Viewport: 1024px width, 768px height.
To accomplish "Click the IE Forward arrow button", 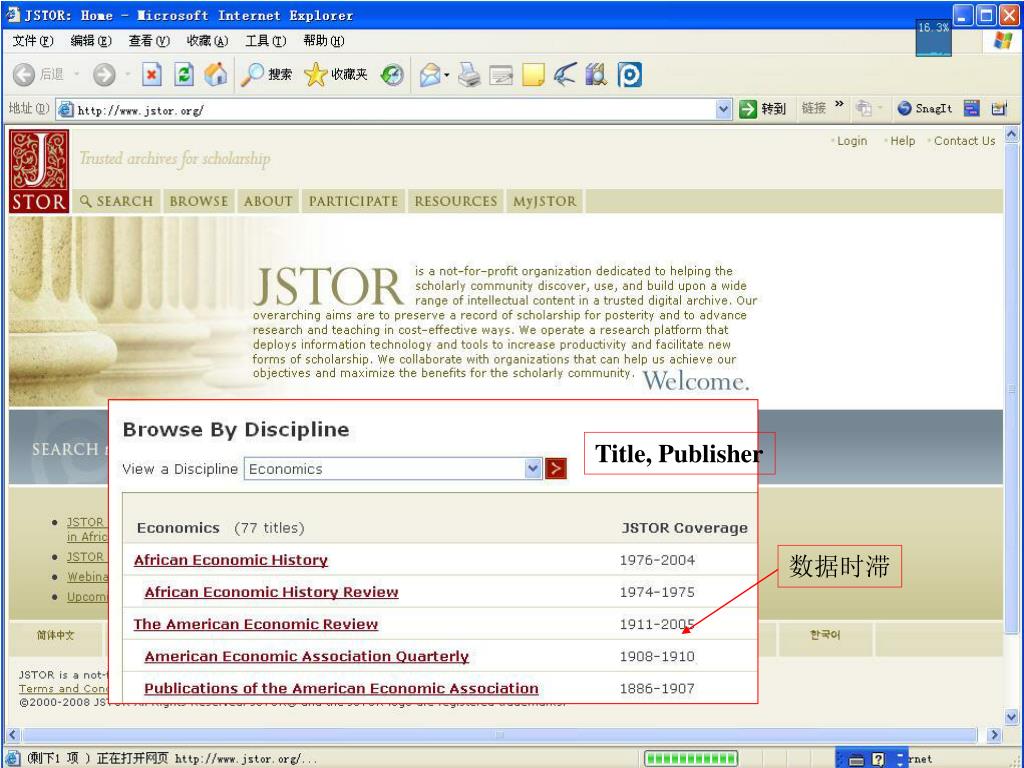I will point(104,74).
